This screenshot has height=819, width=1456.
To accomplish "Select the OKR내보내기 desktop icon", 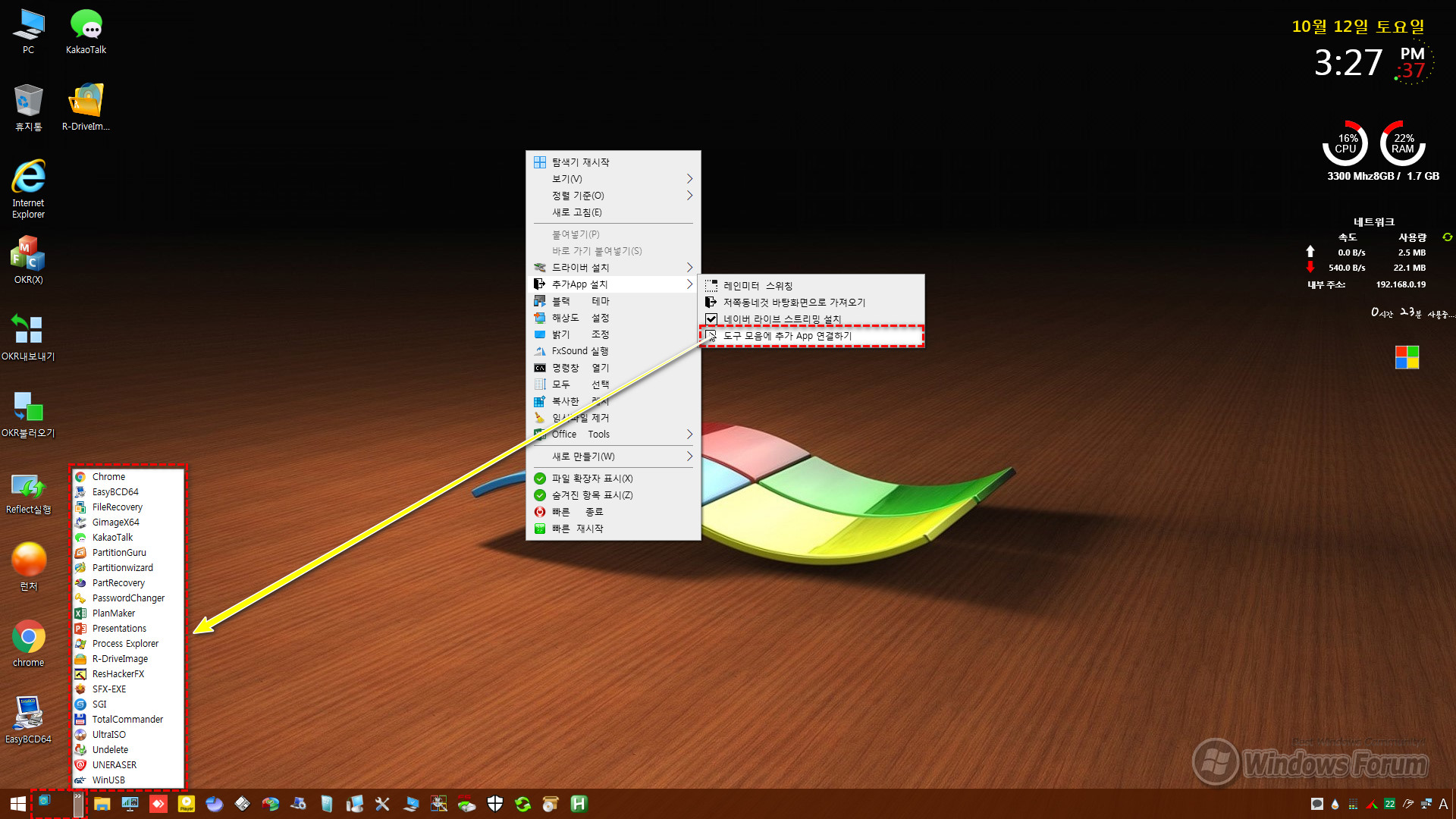I will point(28,337).
